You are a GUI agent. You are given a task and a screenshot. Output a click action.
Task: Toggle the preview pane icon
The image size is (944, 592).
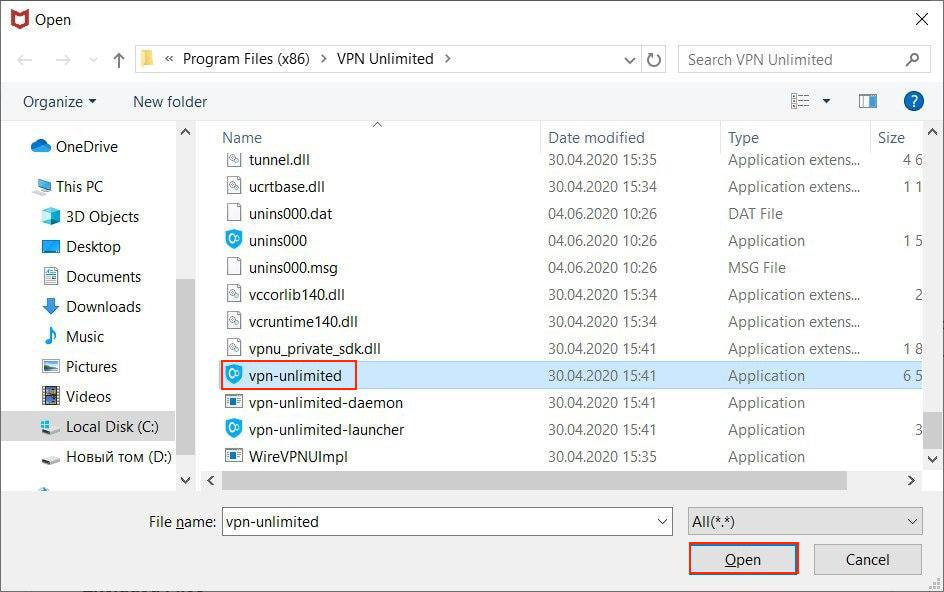click(867, 101)
